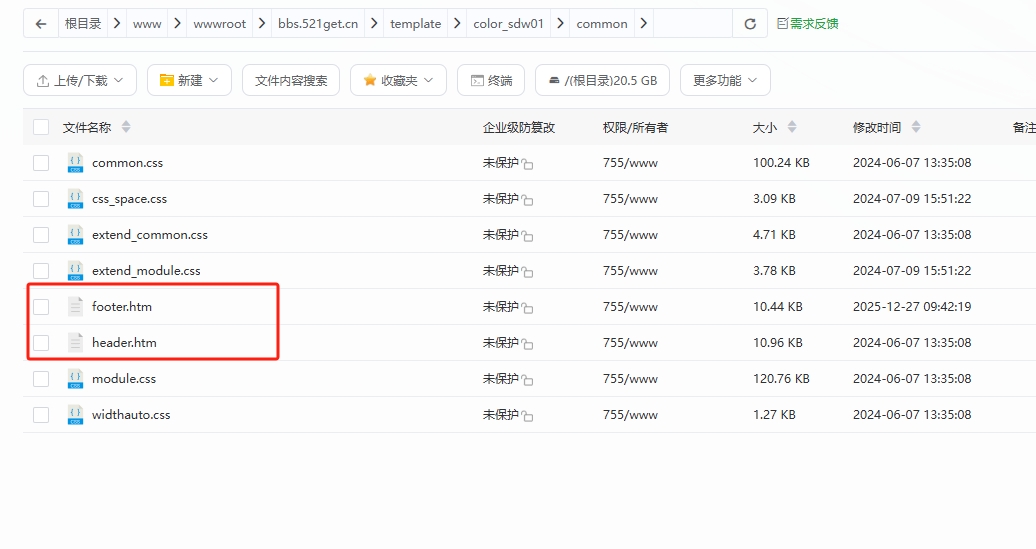
Task: Click the lock icon in extend_module.css row
Action: coord(527,272)
